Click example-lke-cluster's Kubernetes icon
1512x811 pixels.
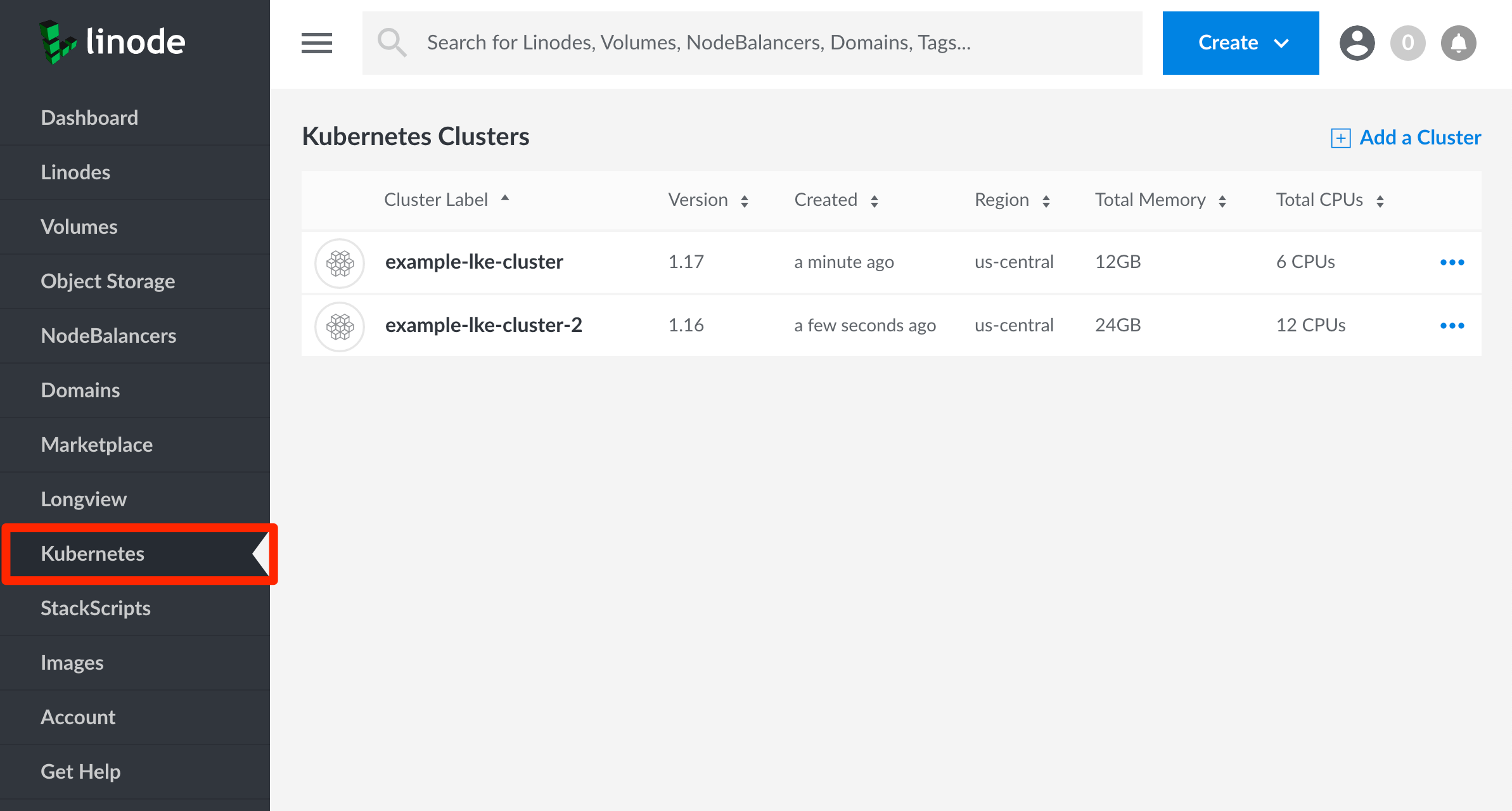(x=340, y=262)
